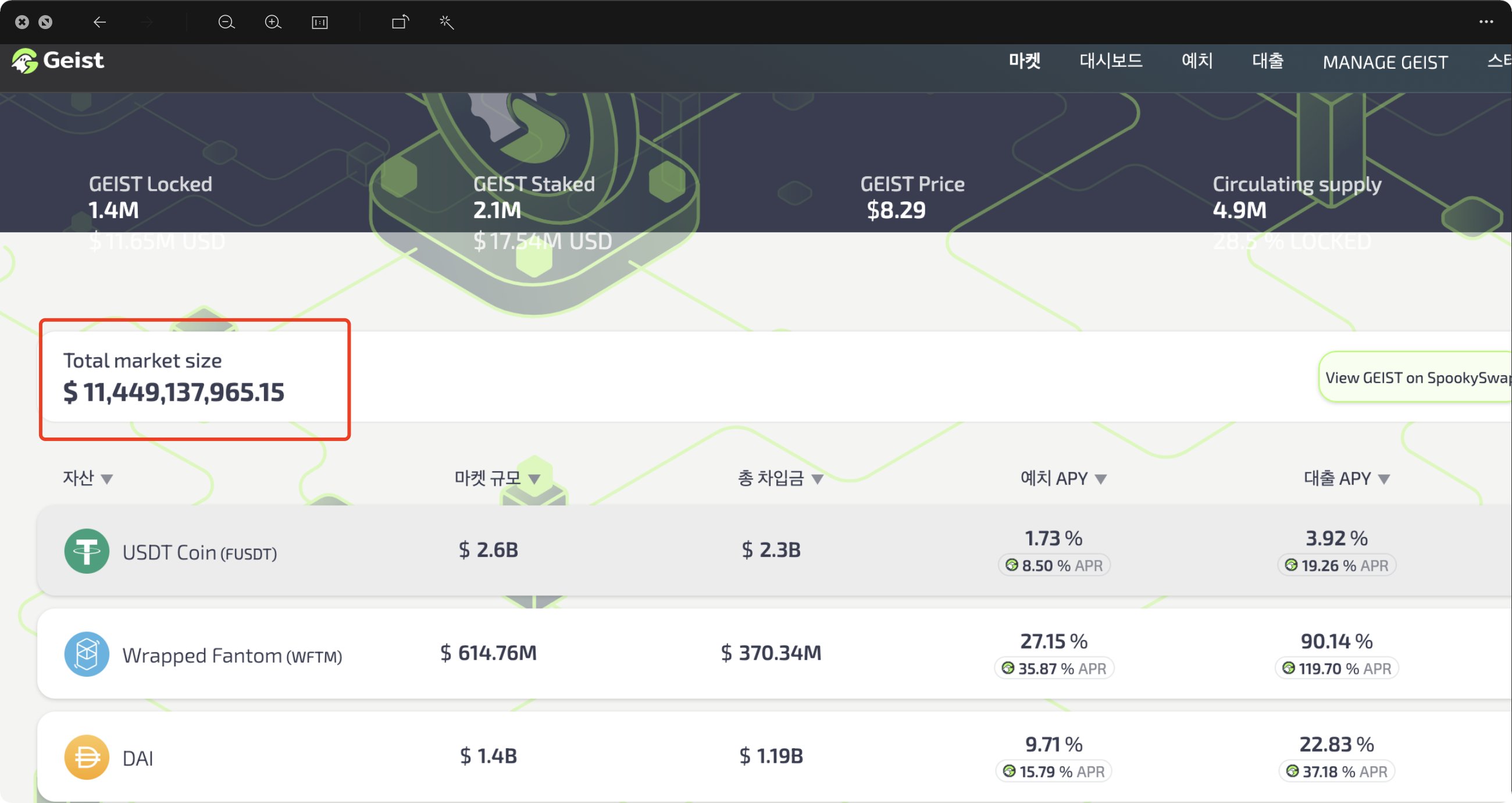Zoom in using magnifier plus icon

click(x=273, y=22)
